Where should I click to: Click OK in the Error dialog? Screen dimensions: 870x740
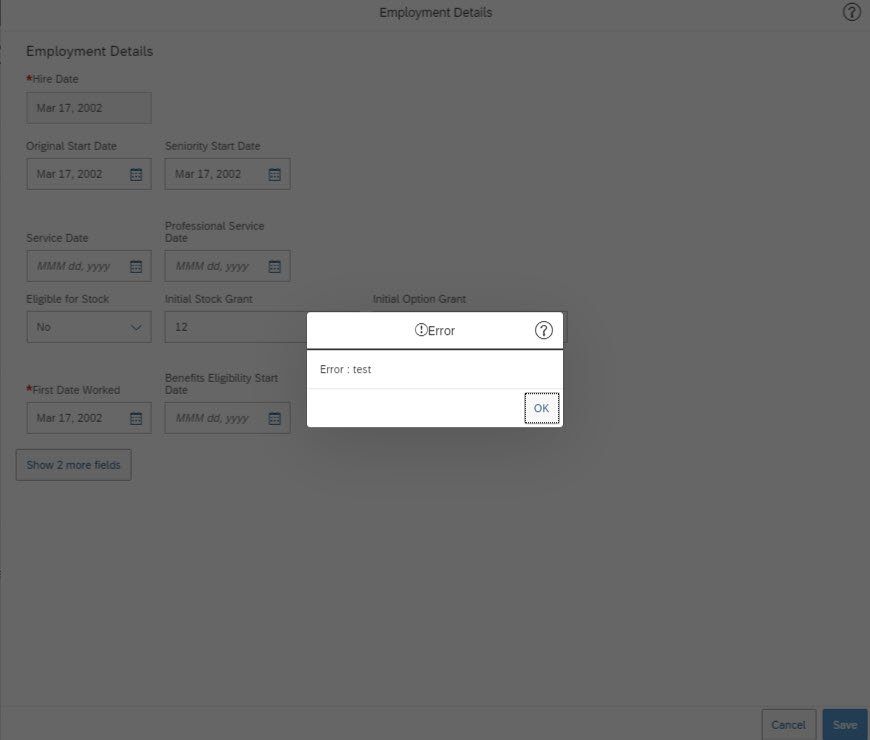coord(542,408)
